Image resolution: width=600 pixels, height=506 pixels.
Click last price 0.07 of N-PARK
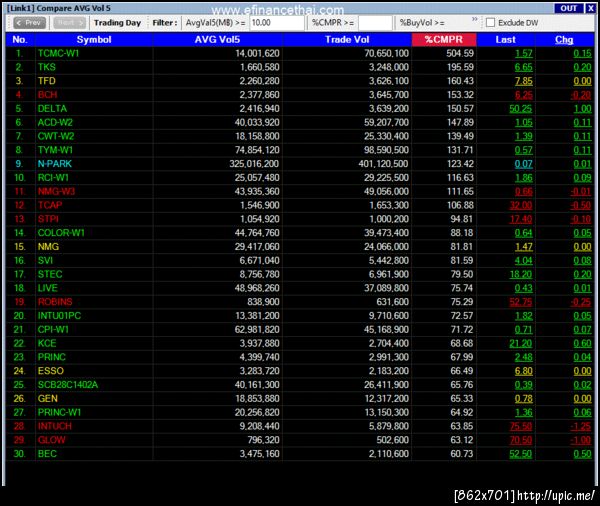pyautogui.click(x=523, y=164)
